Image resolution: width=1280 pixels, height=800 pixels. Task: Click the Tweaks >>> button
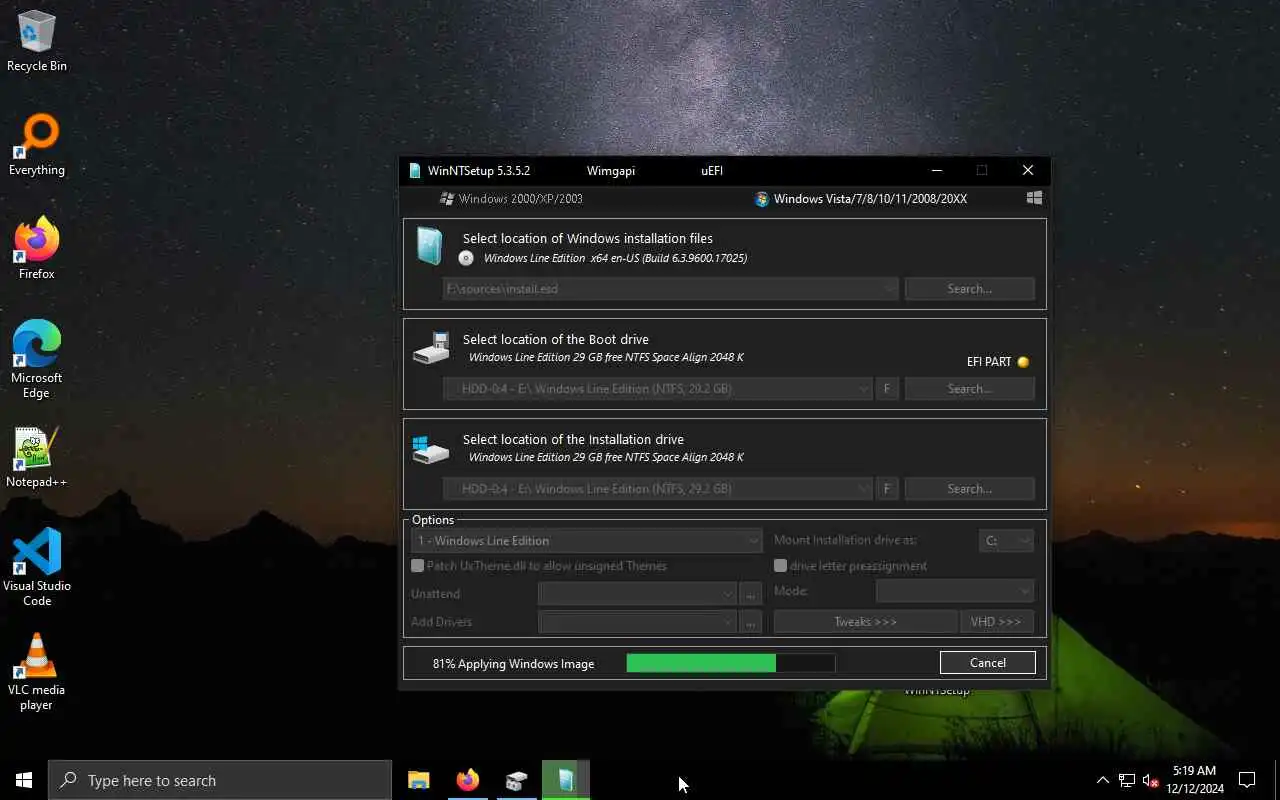865,622
